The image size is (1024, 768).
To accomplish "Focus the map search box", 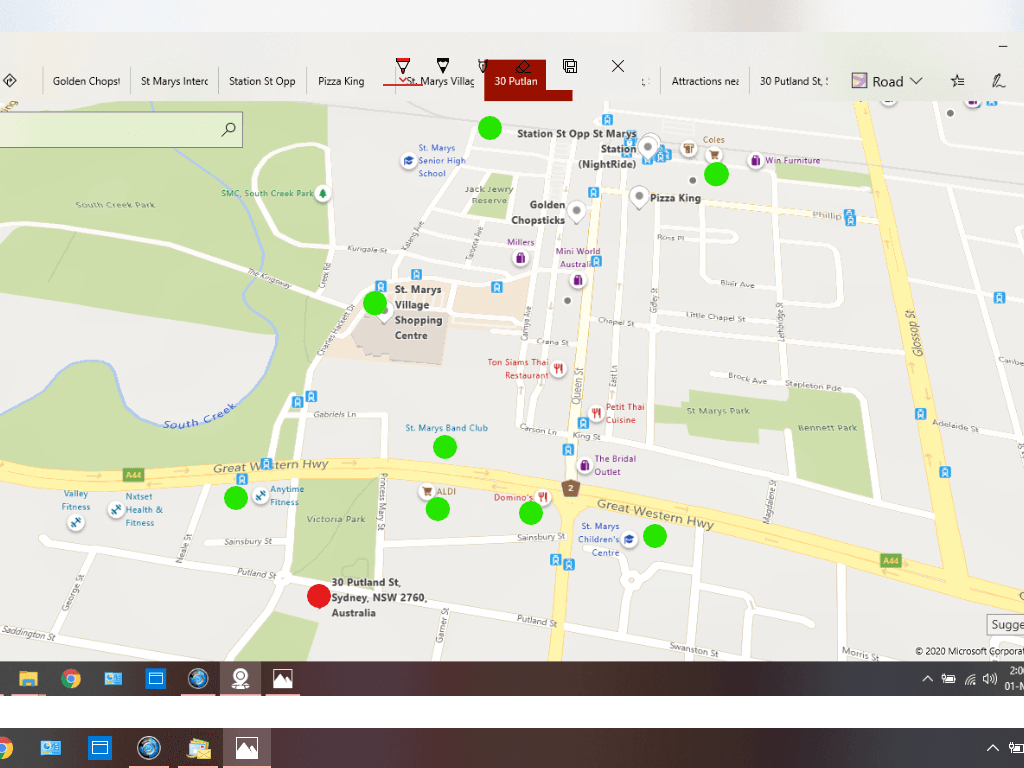I will click(x=120, y=129).
